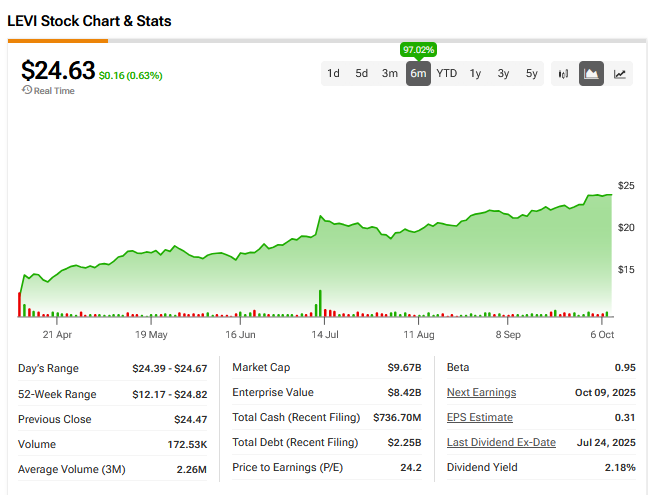Screen dimensions: 648x495
Task: Click the chart line's endpoint near 6 Oct
Action: coord(611,195)
